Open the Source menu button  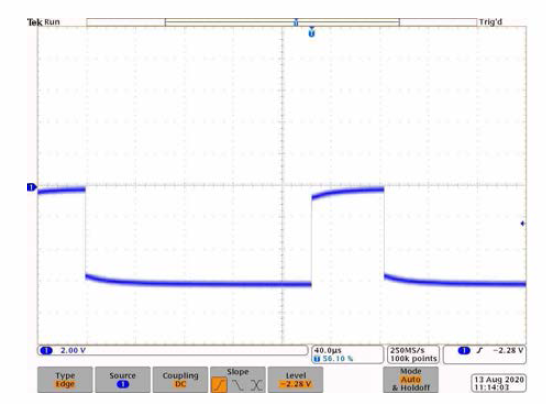(x=123, y=380)
